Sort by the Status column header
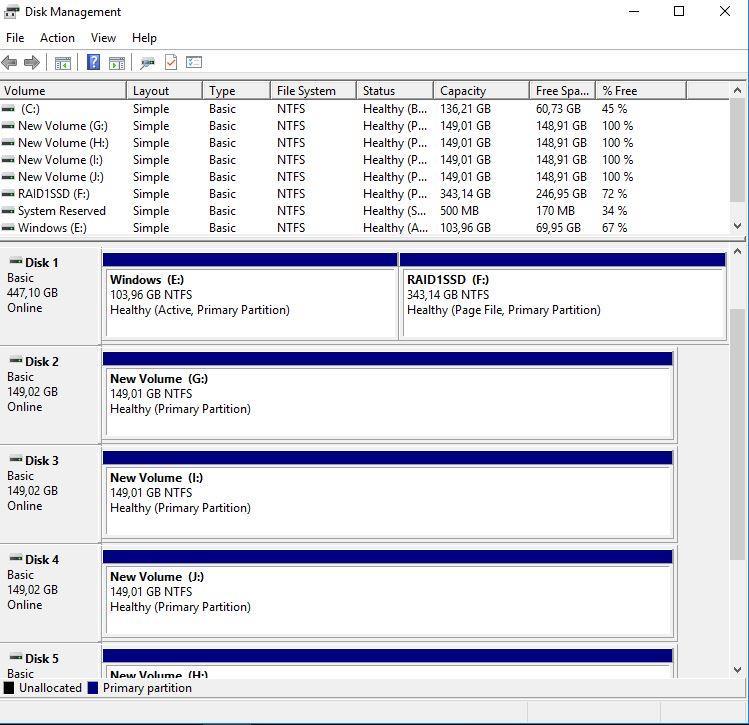 [395, 91]
